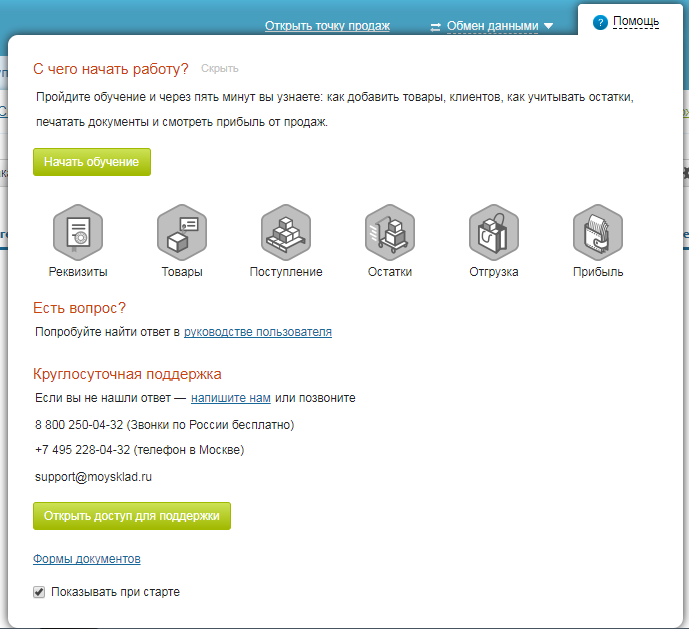
Task: Expand the Обмен данными dropdown menu
Action: pos(548,26)
